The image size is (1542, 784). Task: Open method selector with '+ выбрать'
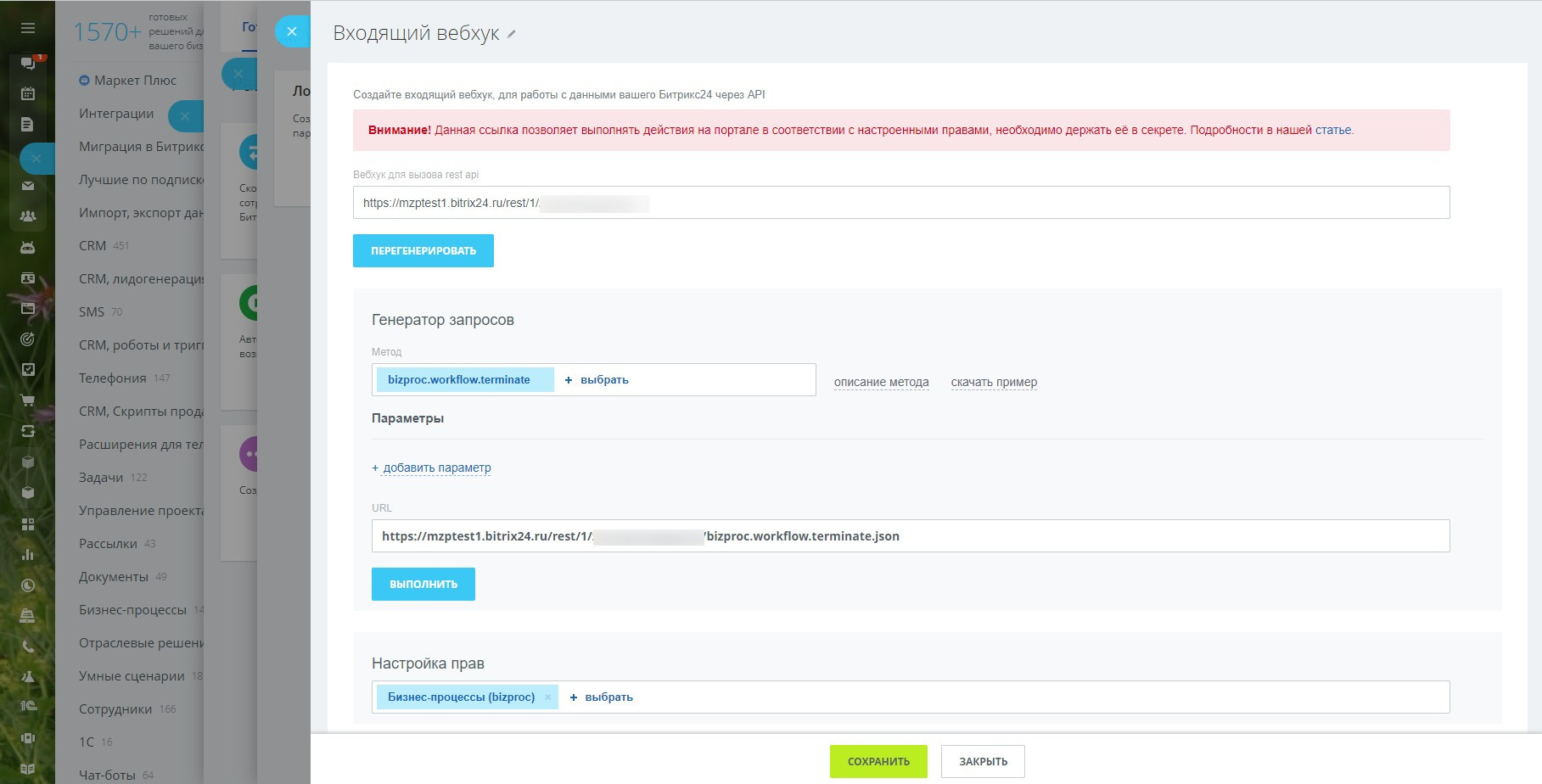point(597,380)
